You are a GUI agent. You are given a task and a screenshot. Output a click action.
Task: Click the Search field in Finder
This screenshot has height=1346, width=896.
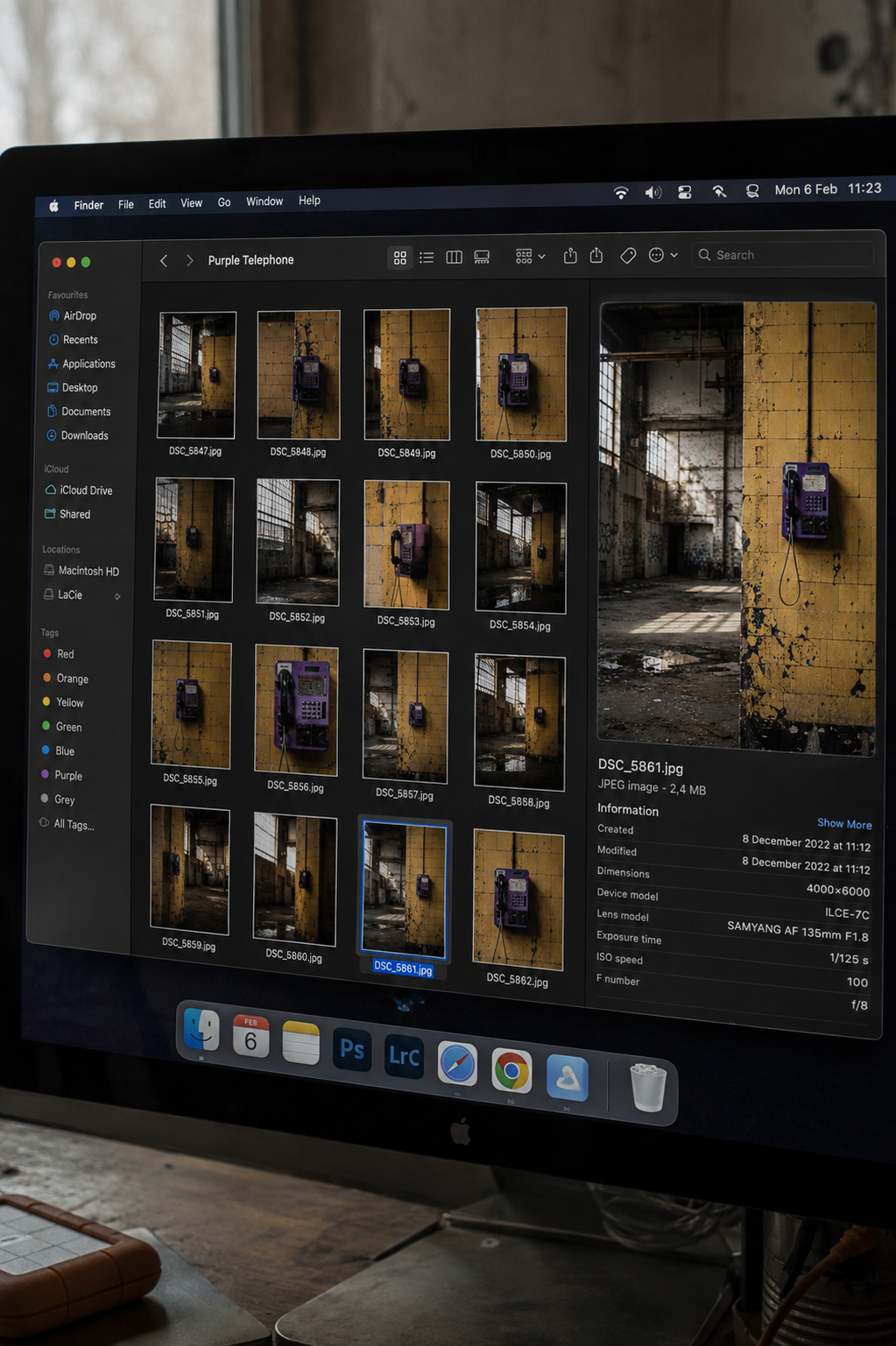point(782,255)
